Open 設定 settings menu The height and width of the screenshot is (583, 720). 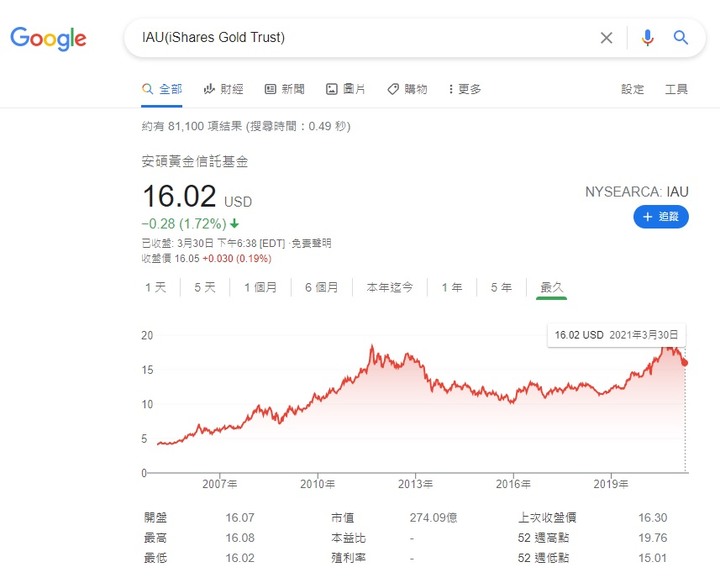[632, 89]
